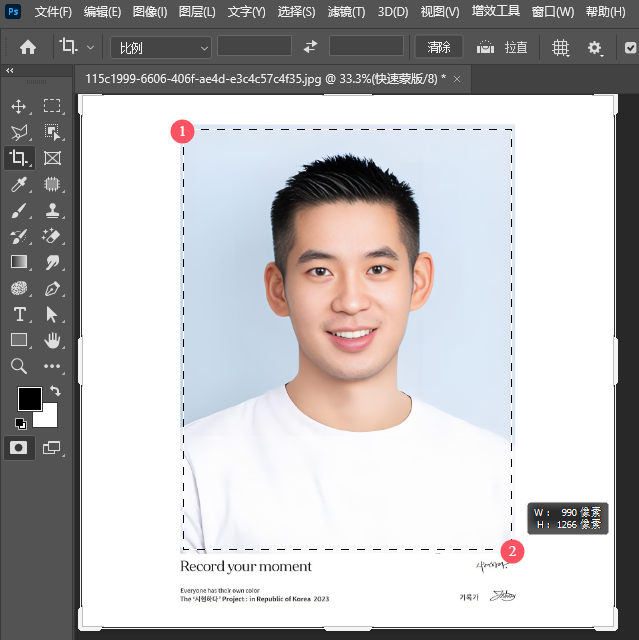Select the Eyedropper tool

coord(19,184)
